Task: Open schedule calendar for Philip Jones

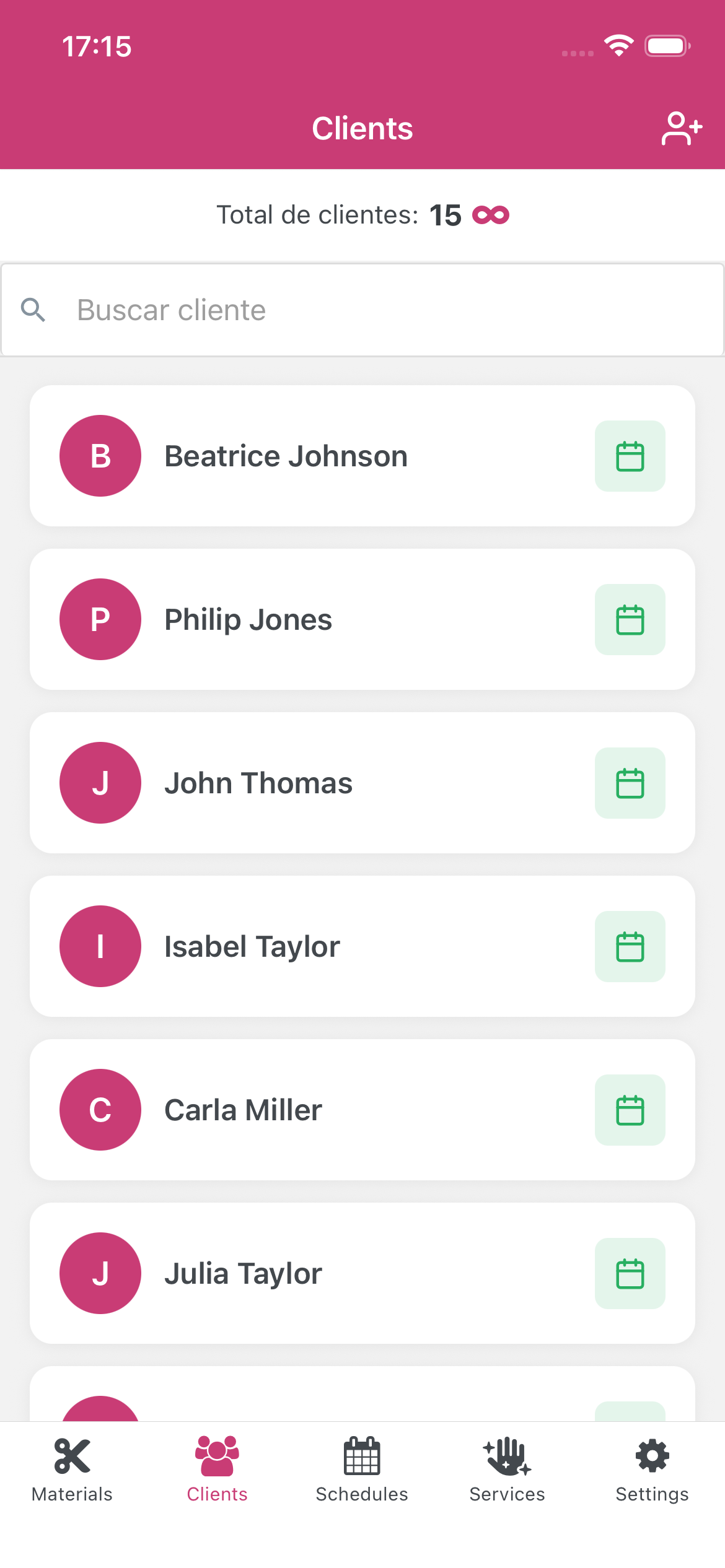Action: point(630,620)
